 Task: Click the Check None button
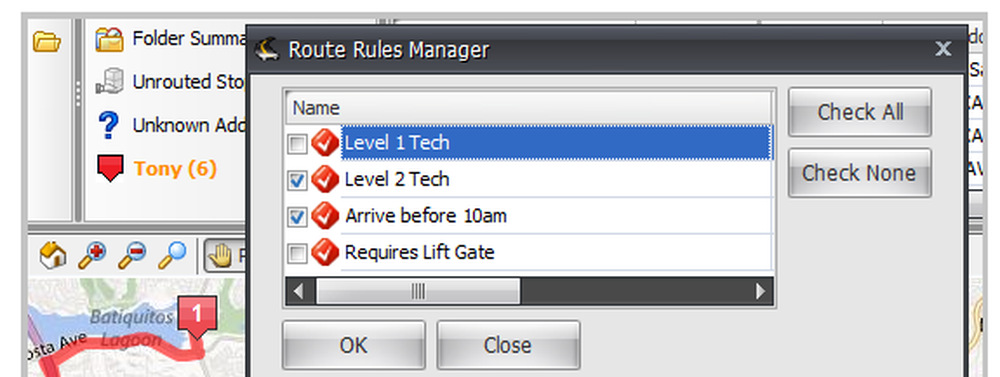click(860, 173)
